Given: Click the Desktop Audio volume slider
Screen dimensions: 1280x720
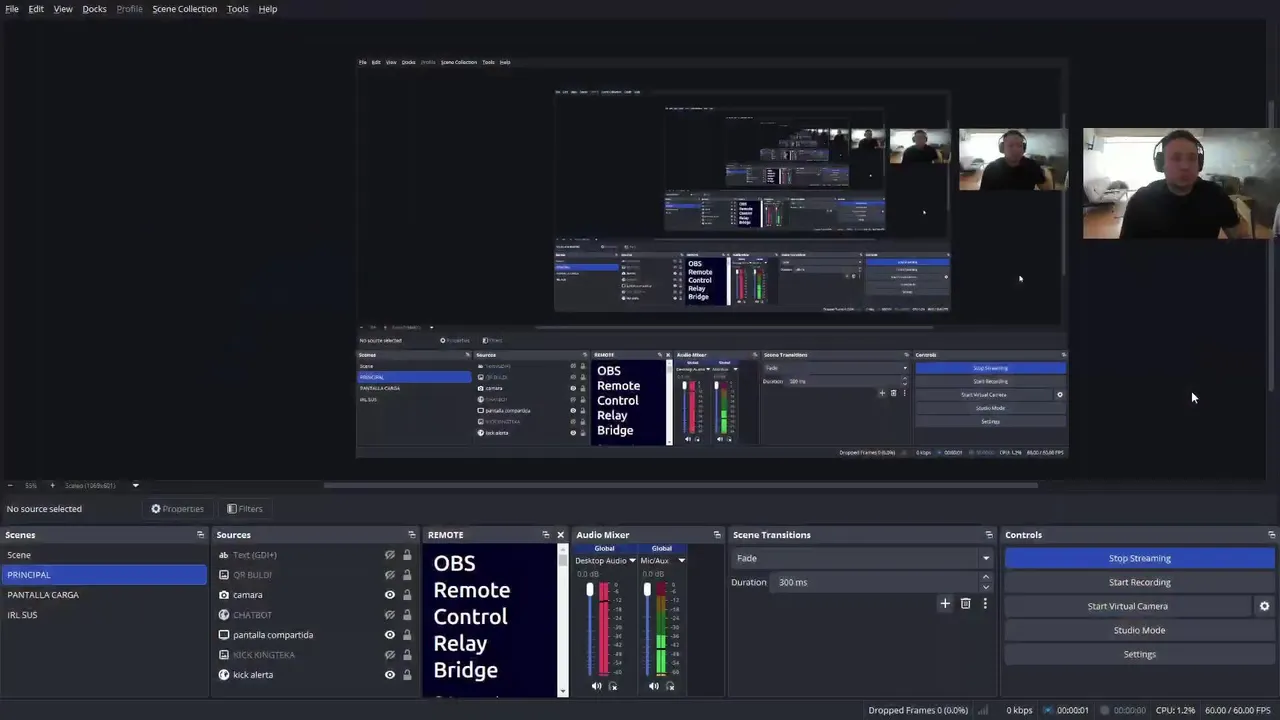Looking at the screenshot, I should (590, 628).
